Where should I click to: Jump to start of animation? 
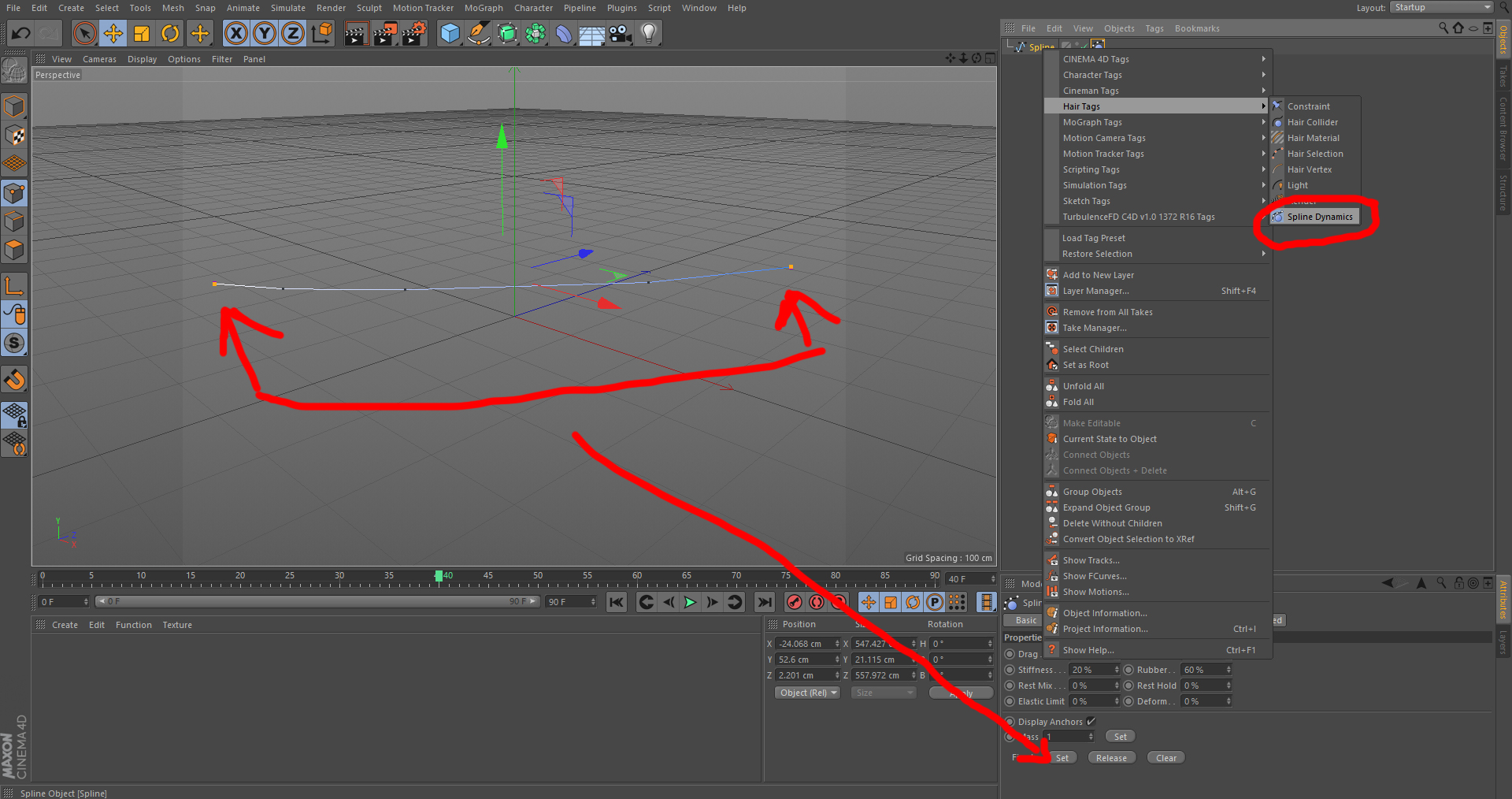pos(617,602)
